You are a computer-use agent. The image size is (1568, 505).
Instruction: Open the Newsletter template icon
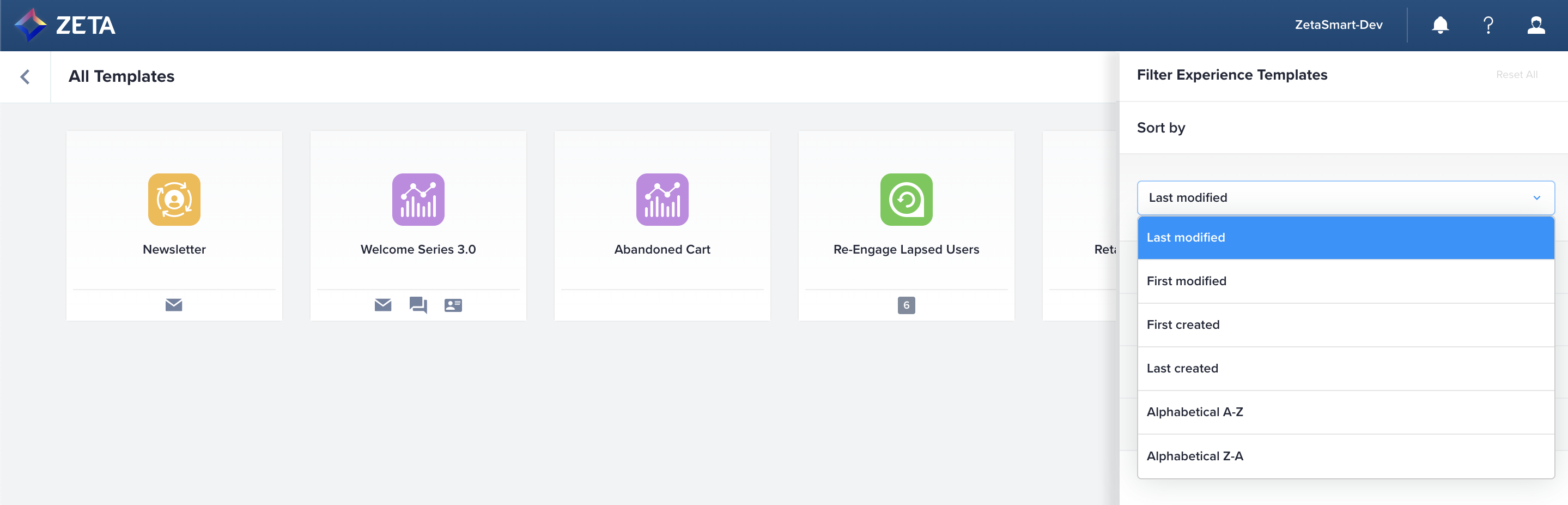[174, 199]
